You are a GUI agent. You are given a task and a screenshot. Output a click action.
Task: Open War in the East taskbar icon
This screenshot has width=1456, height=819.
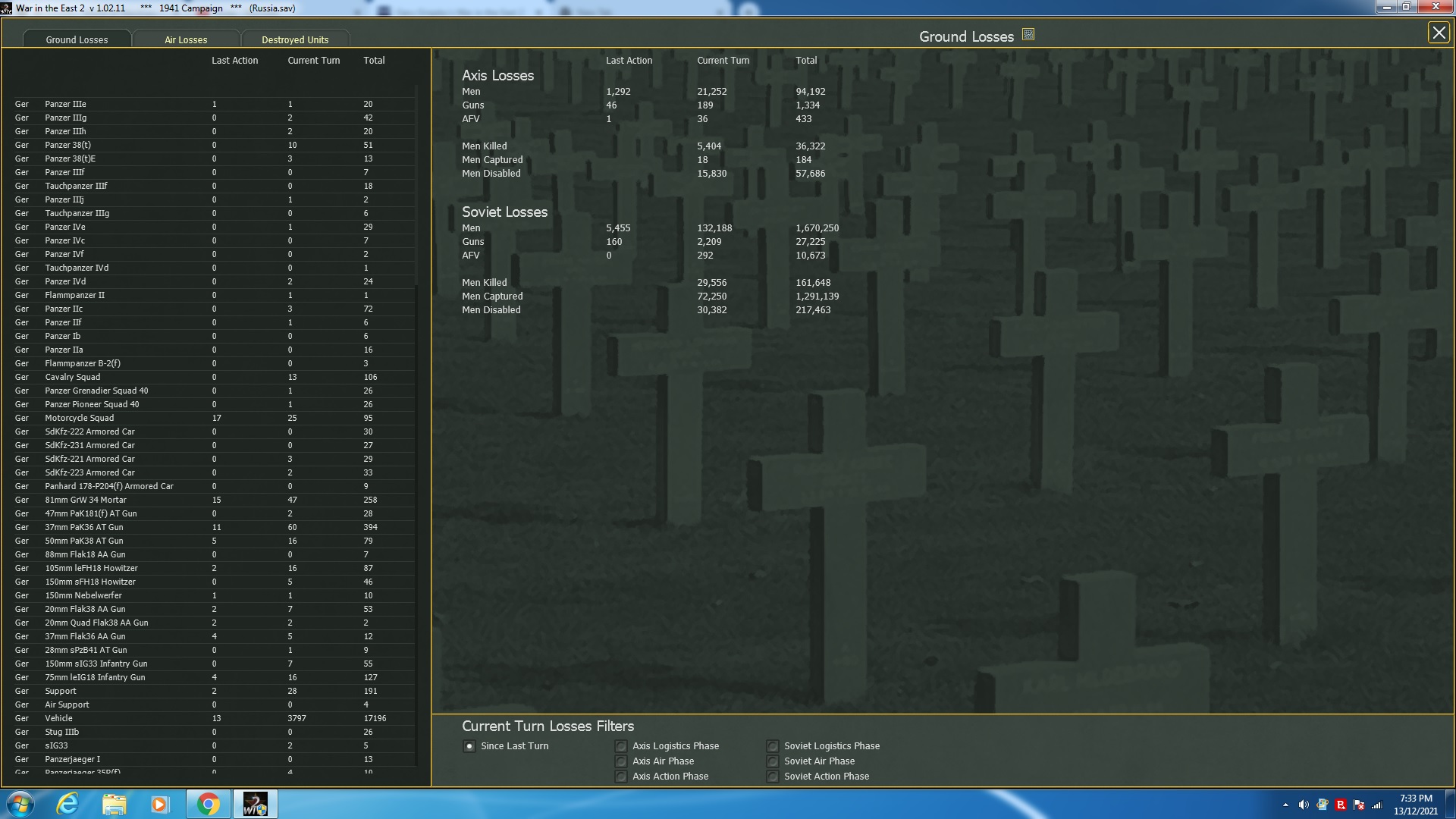255,804
